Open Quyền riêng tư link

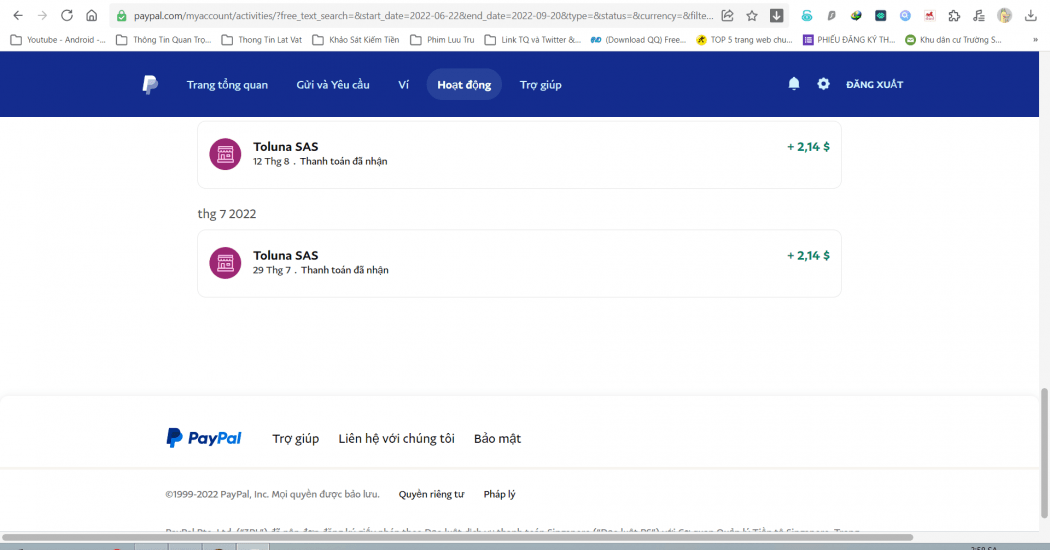[x=431, y=494]
